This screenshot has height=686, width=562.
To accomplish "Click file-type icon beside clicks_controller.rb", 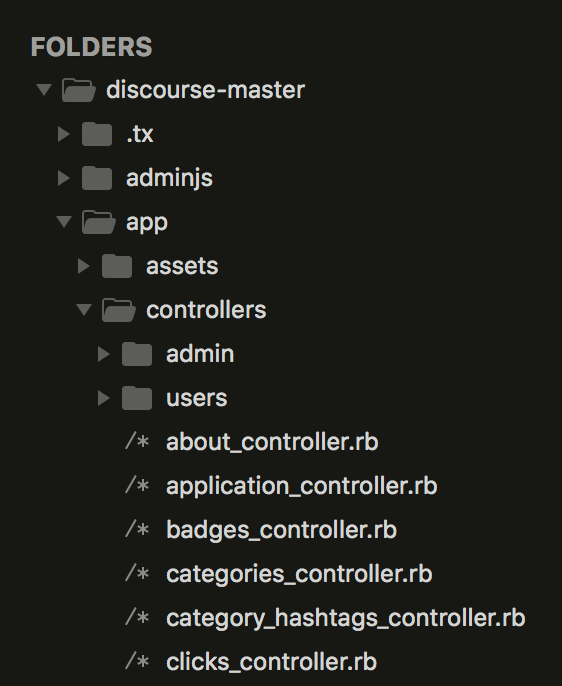I will tap(137, 662).
